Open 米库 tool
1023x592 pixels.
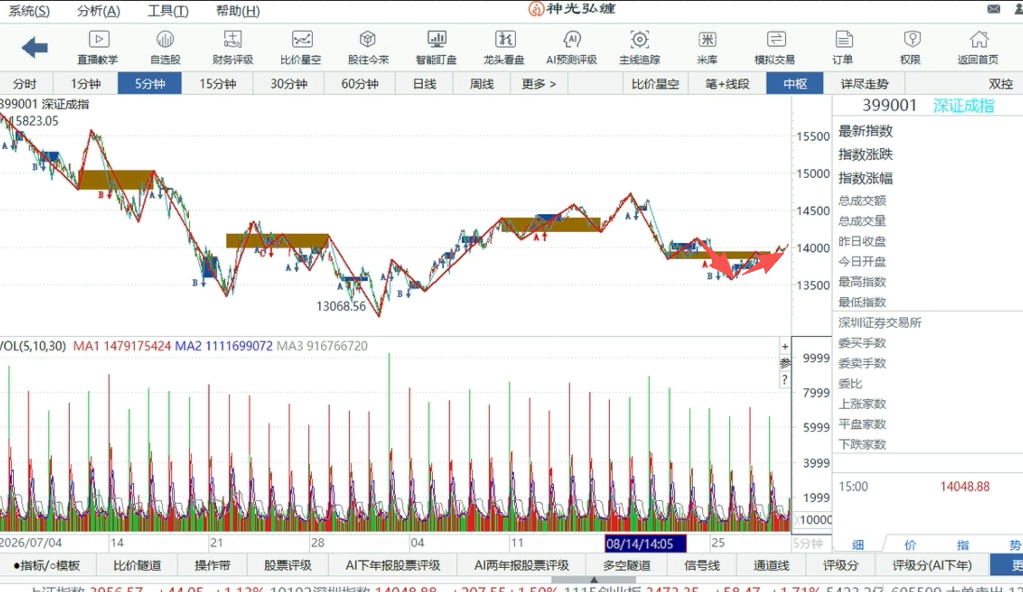tap(707, 48)
